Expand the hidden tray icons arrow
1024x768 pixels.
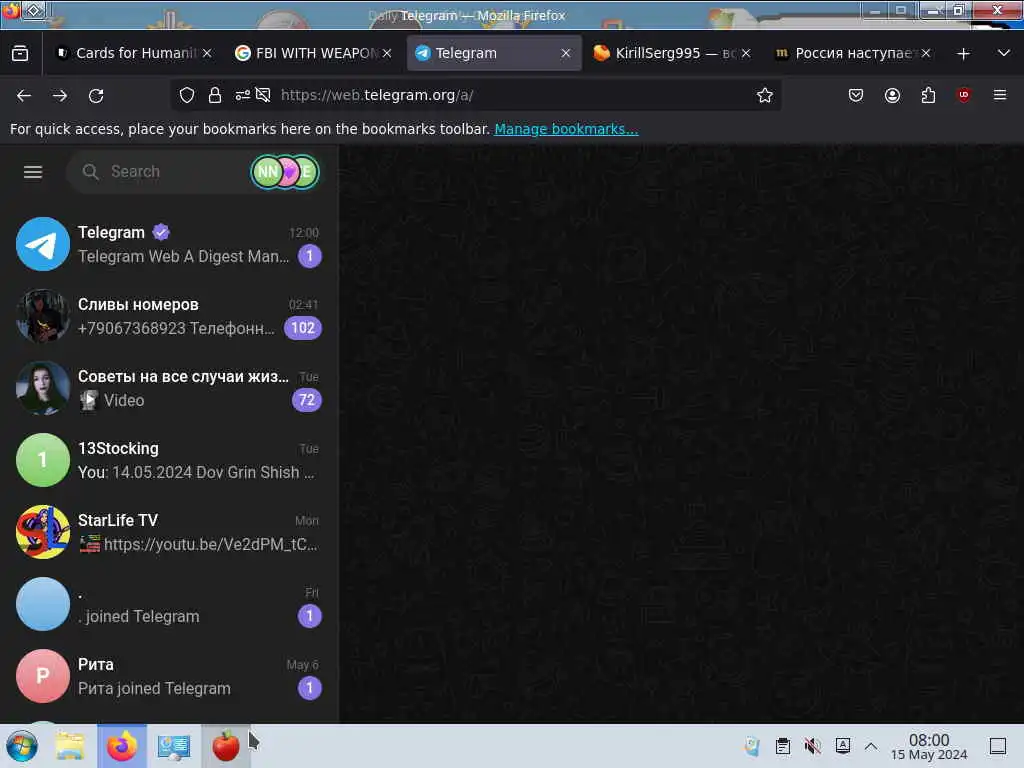pyautogui.click(x=871, y=746)
